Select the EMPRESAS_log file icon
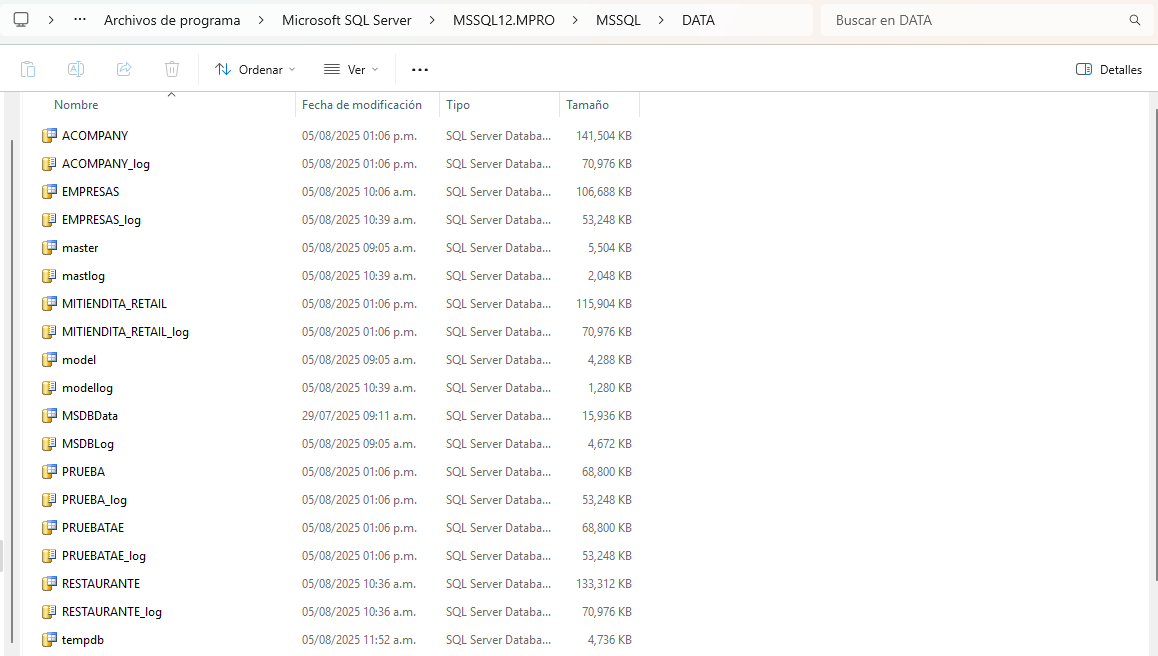Screen dimensions: 1158x656 49,219
